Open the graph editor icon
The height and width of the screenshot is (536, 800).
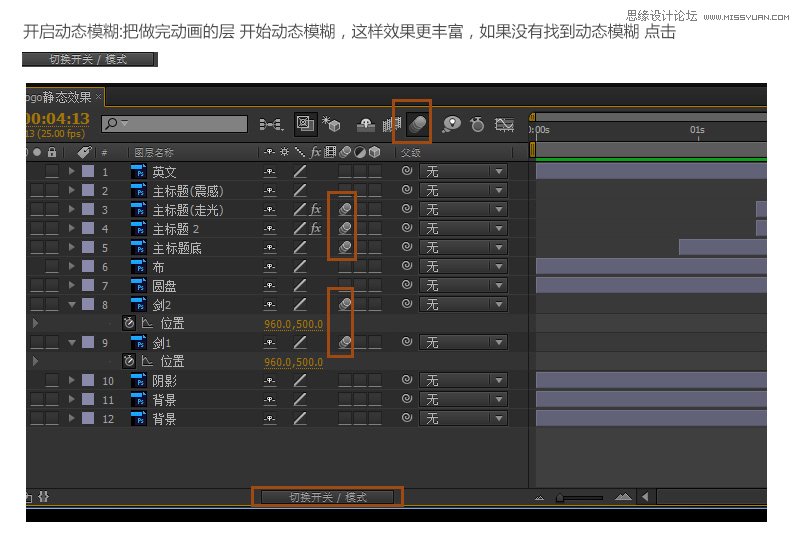[504, 124]
